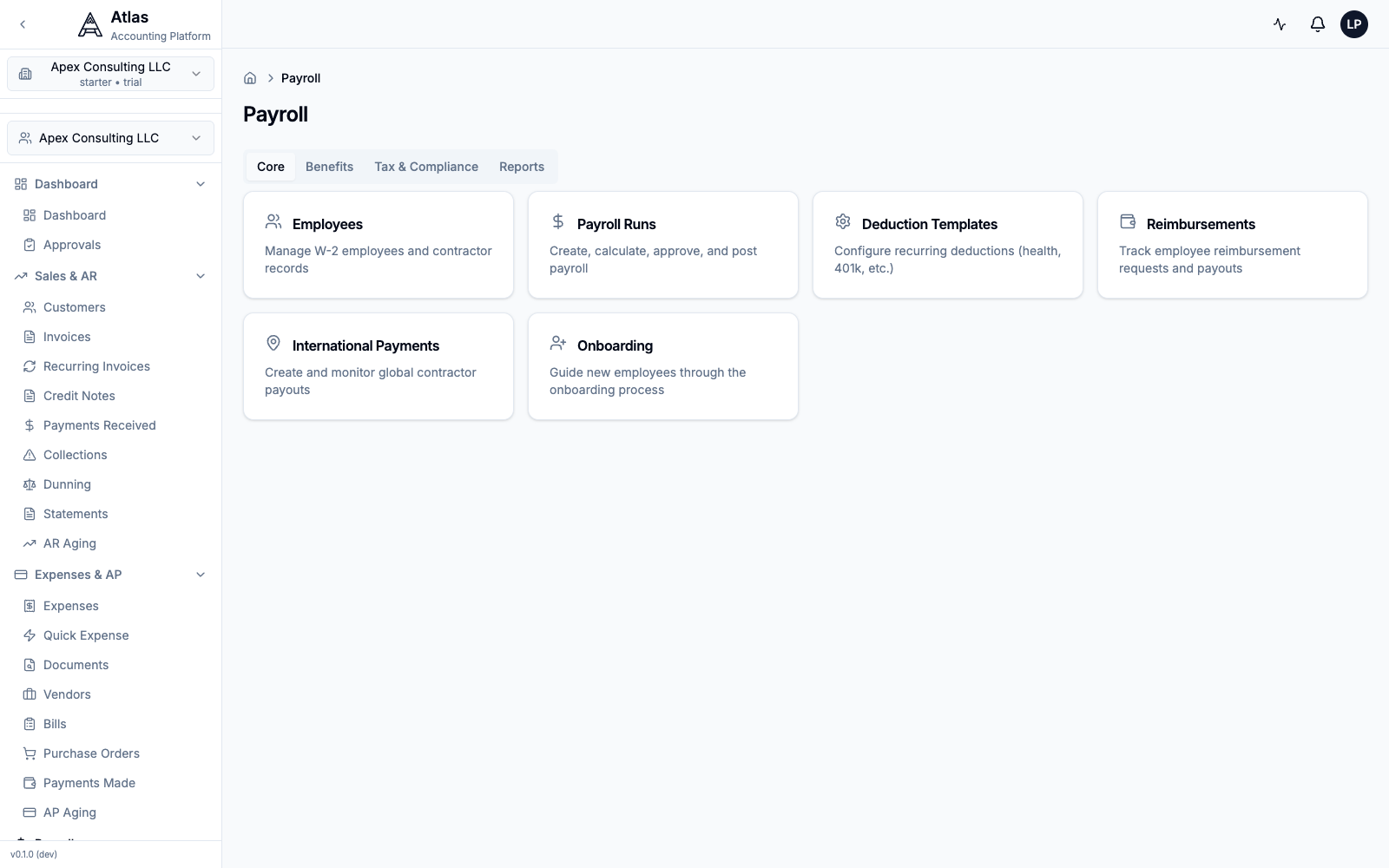Click the Dunning scales icon
The image size is (1389, 868).
(x=30, y=484)
